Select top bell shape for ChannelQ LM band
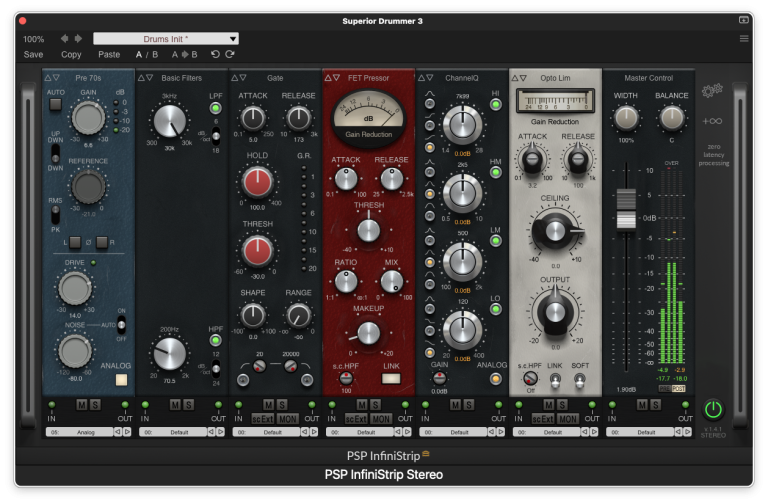Viewport: 768px width, 504px height. pos(430,240)
